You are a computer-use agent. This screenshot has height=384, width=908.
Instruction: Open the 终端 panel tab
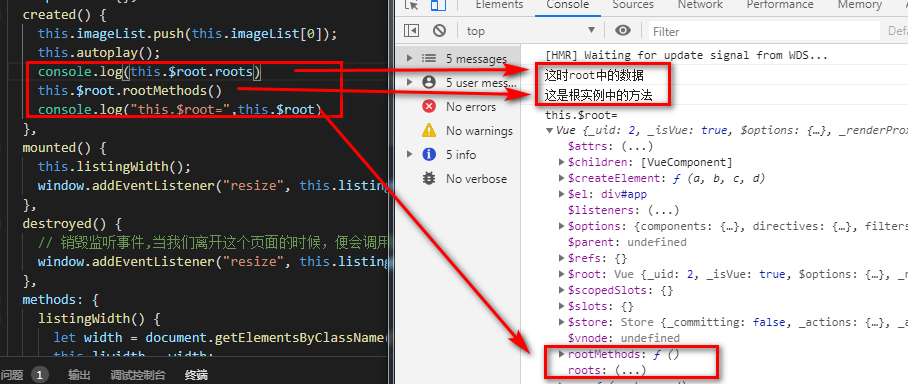coord(196,375)
